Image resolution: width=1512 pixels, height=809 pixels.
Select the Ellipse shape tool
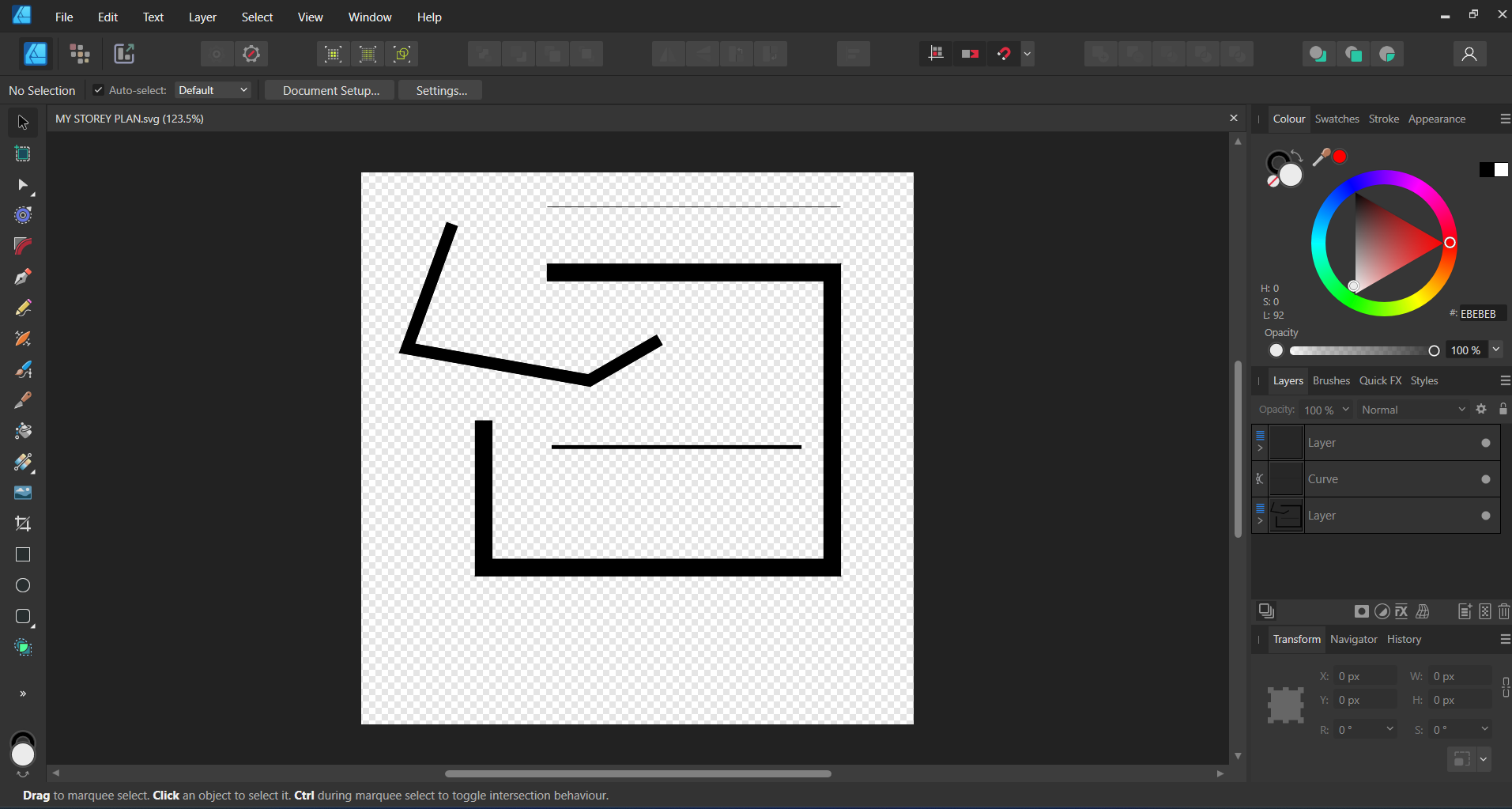pyautogui.click(x=23, y=585)
